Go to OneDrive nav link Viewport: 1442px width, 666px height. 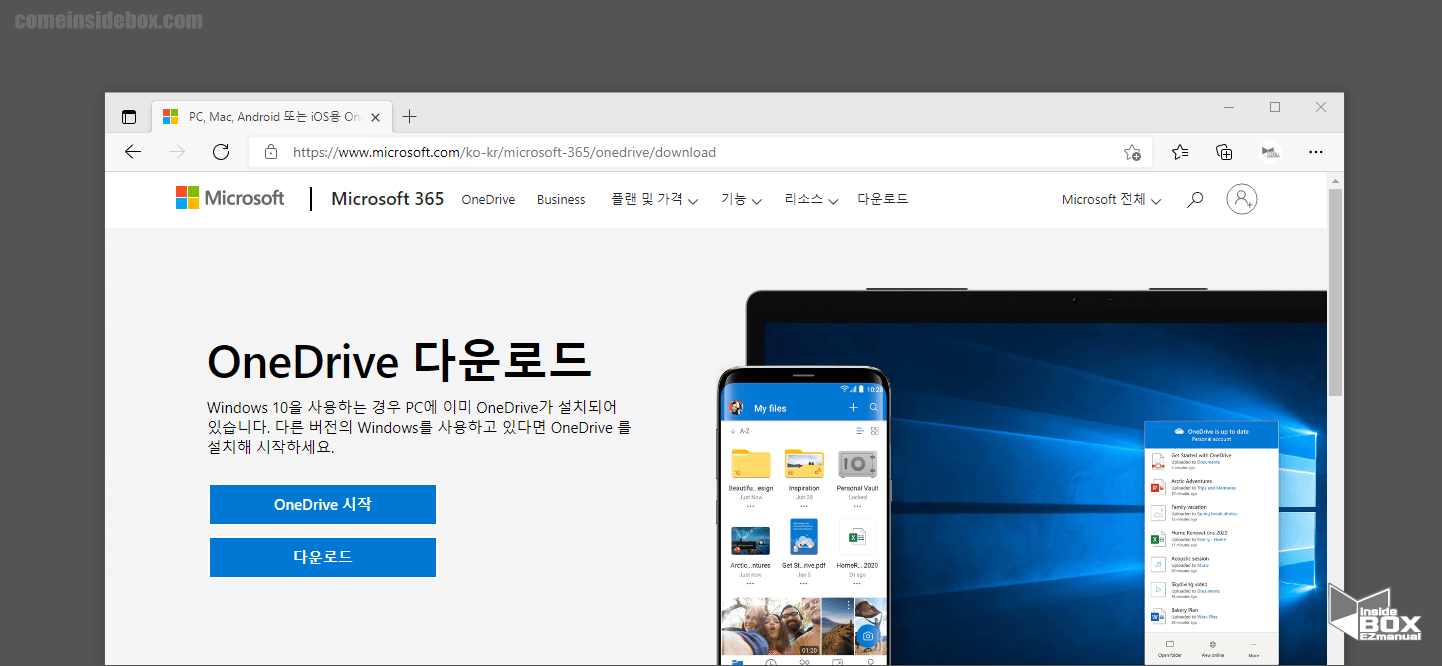488,199
